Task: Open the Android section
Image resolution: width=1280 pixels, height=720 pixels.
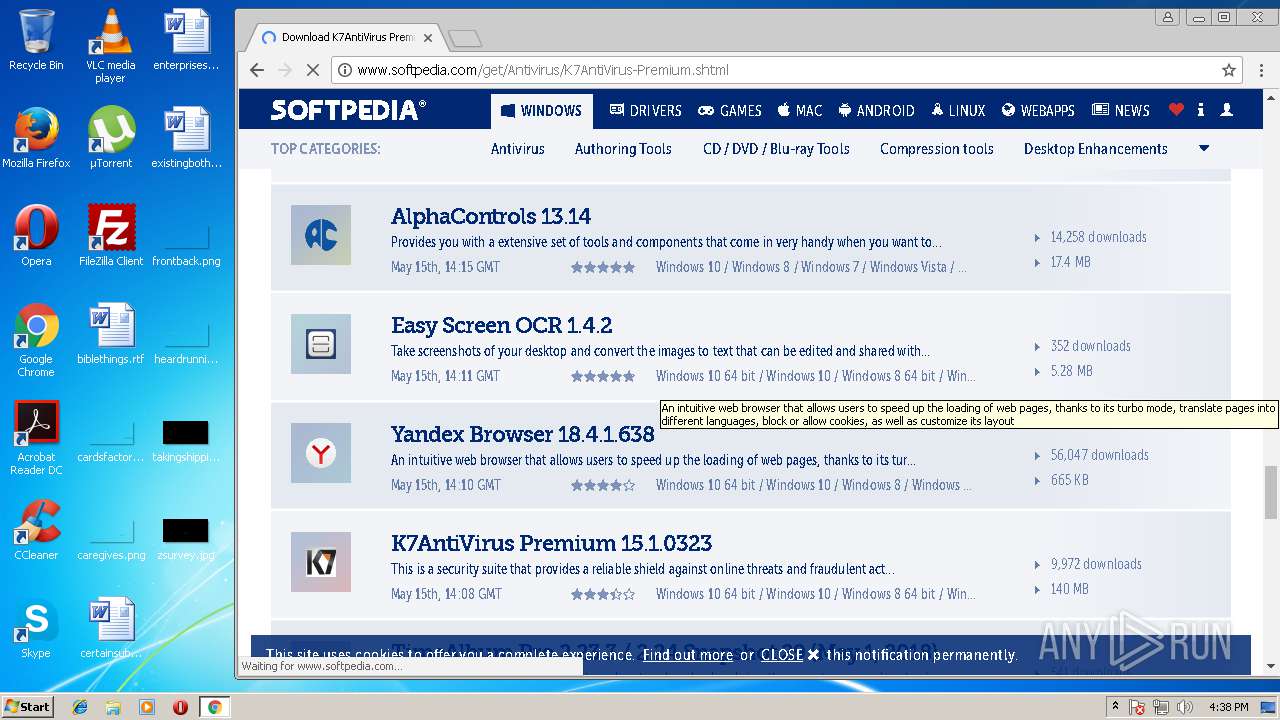Action: 877,111
